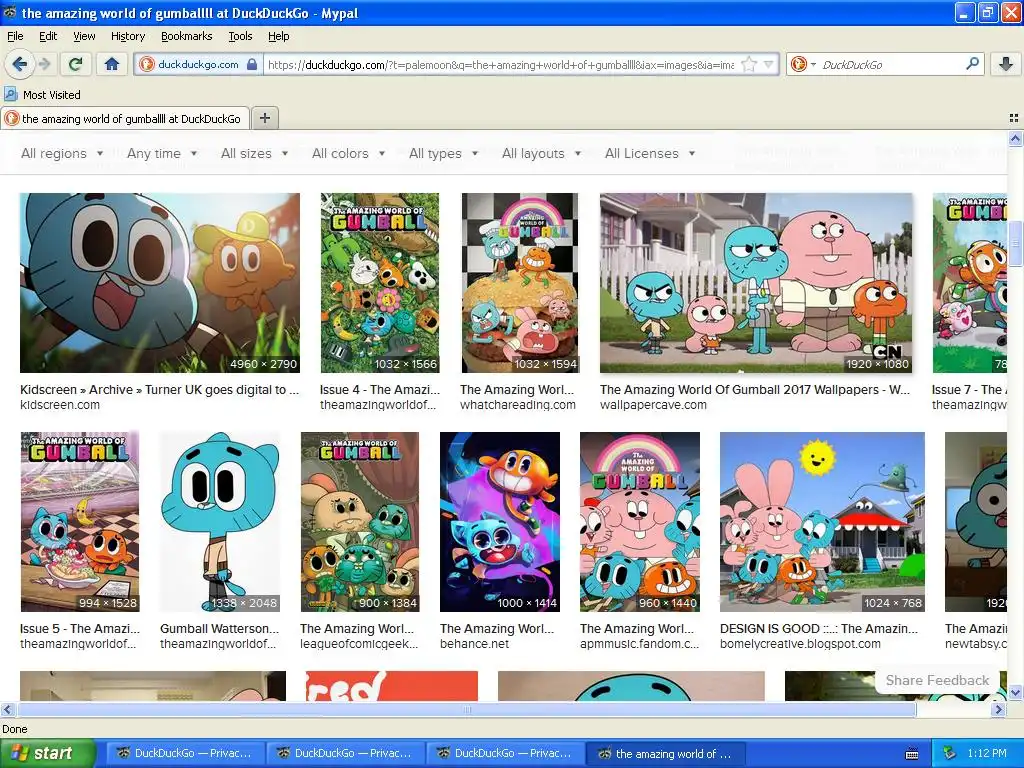Click the URL address field
1024x768 pixels.
tap(501, 64)
